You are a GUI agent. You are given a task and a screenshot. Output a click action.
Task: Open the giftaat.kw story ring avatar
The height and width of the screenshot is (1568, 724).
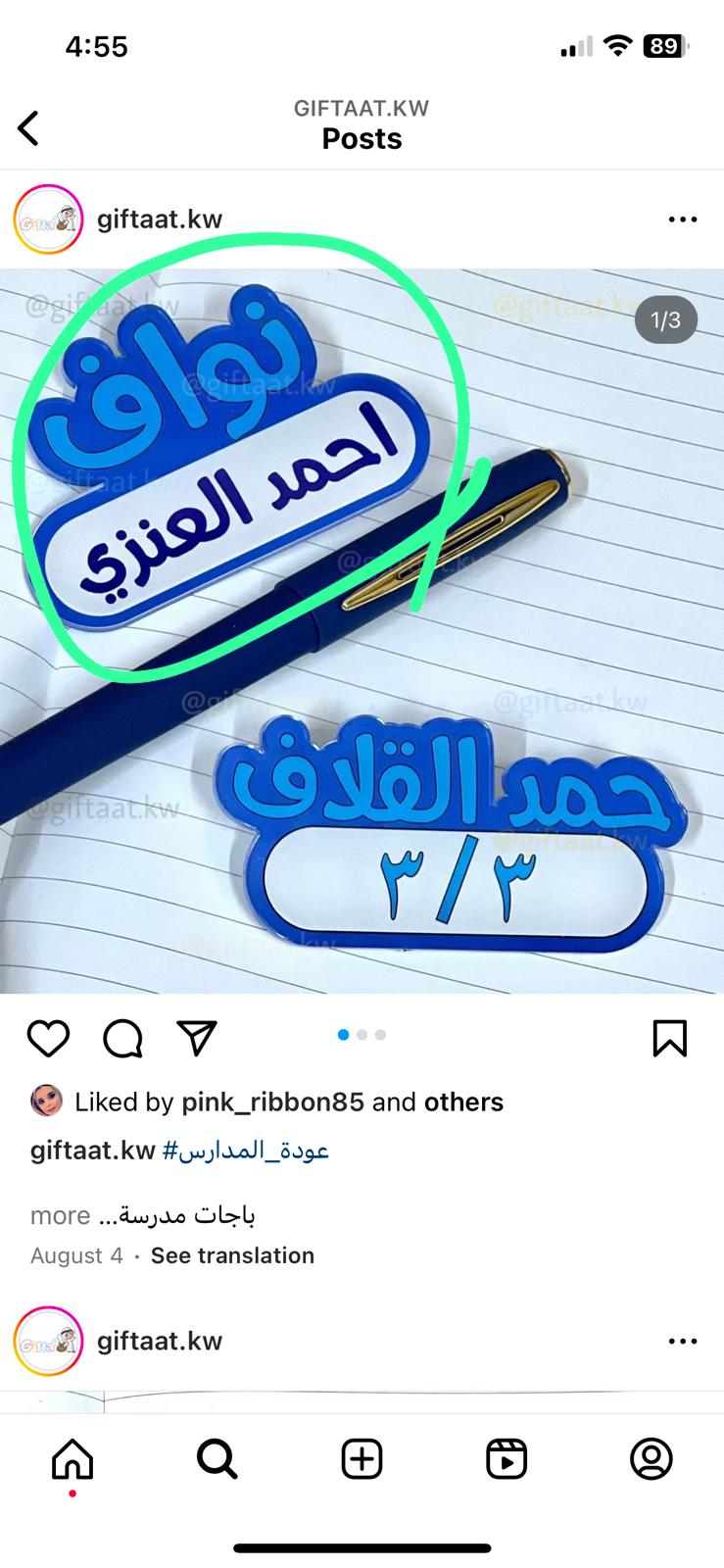(x=48, y=220)
